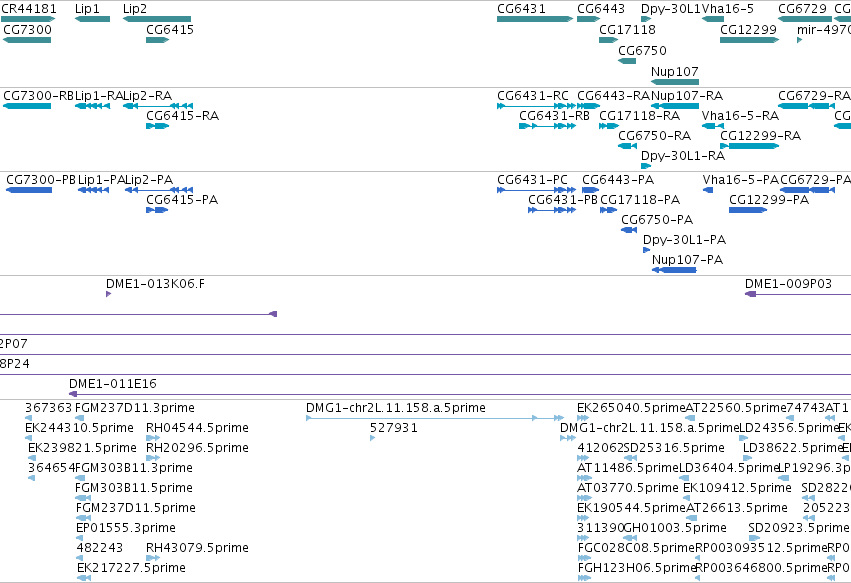Click EST RH20296.5prime

[x=198, y=448]
